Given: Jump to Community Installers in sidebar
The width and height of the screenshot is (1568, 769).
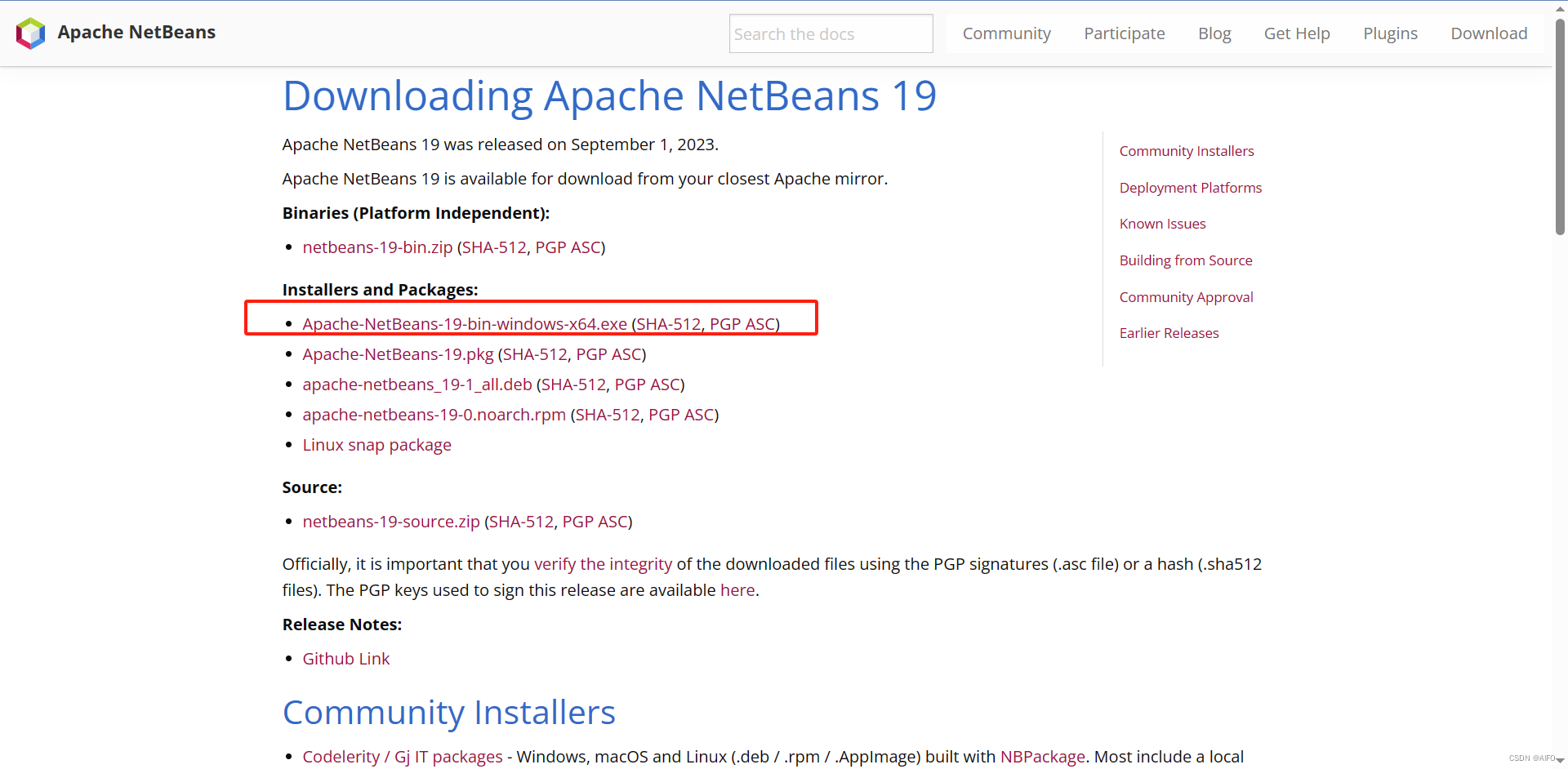Looking at the screenshot, I should point(1187,151).
